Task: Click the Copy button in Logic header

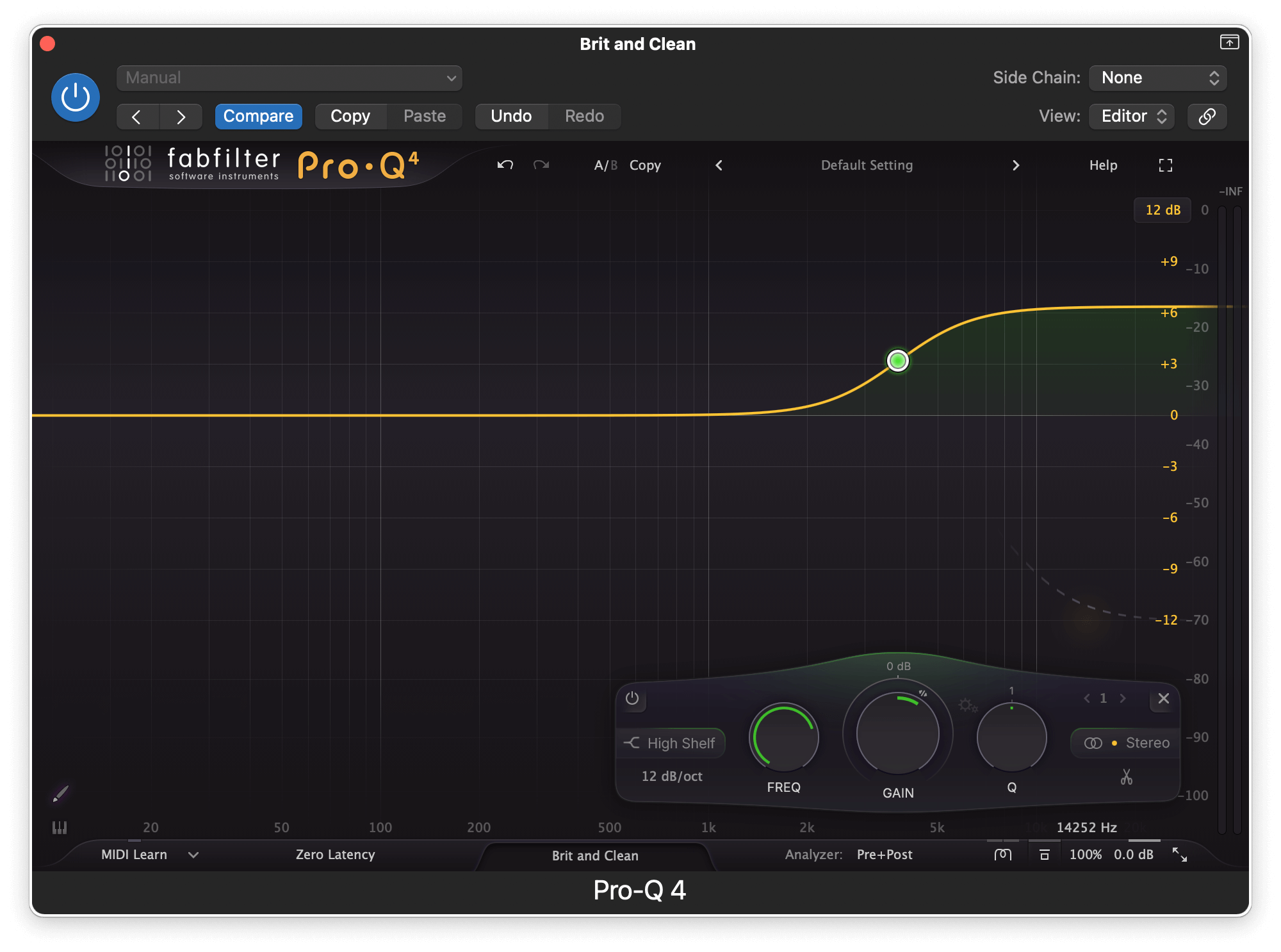Action: point(350,117)
